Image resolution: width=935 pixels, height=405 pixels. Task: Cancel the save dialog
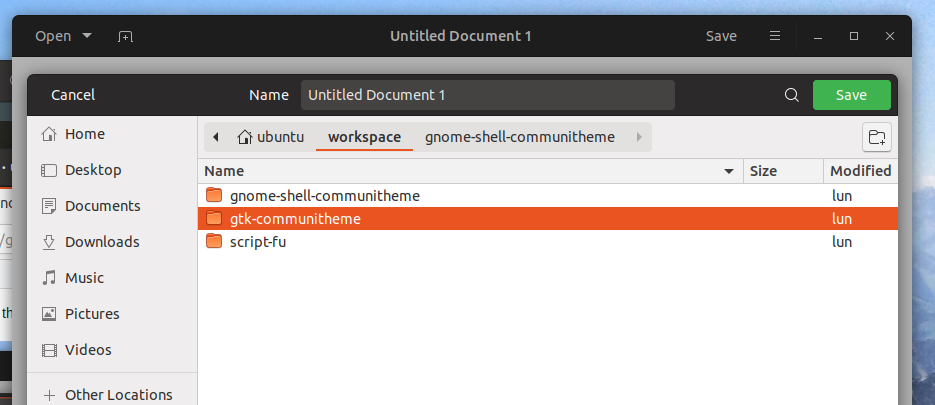point(73,95)
